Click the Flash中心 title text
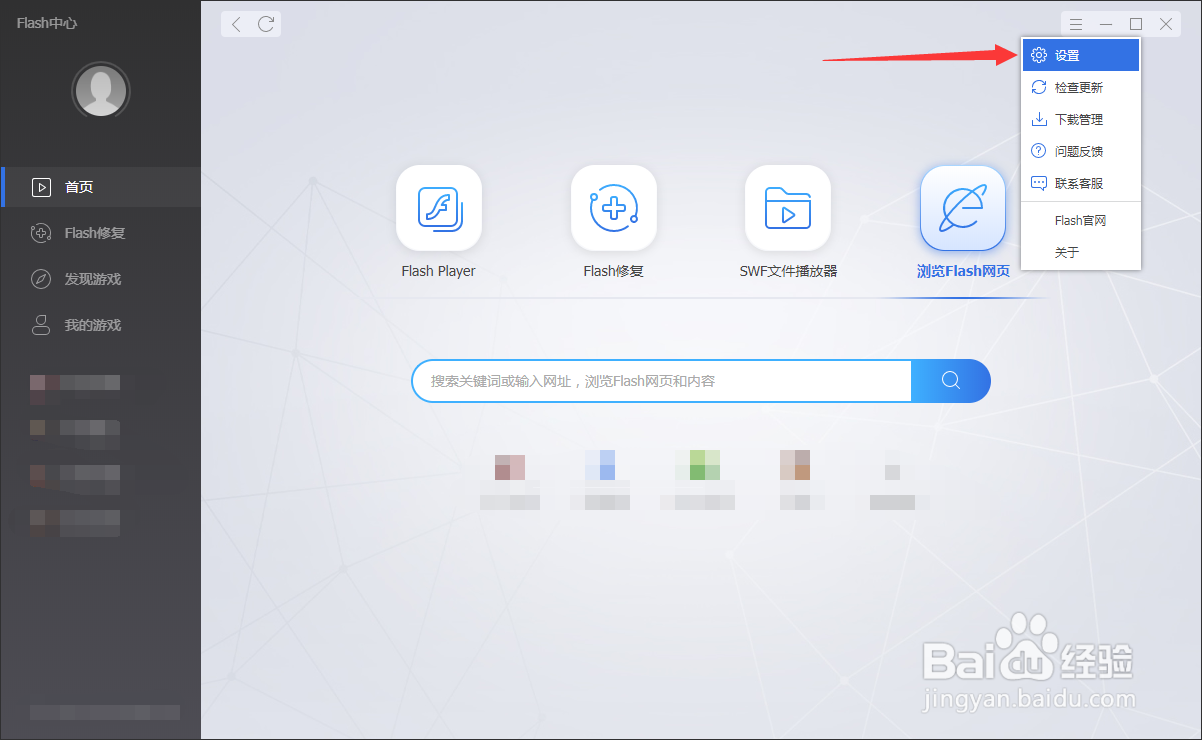1202x740 pixels. (x=46, y=22)
